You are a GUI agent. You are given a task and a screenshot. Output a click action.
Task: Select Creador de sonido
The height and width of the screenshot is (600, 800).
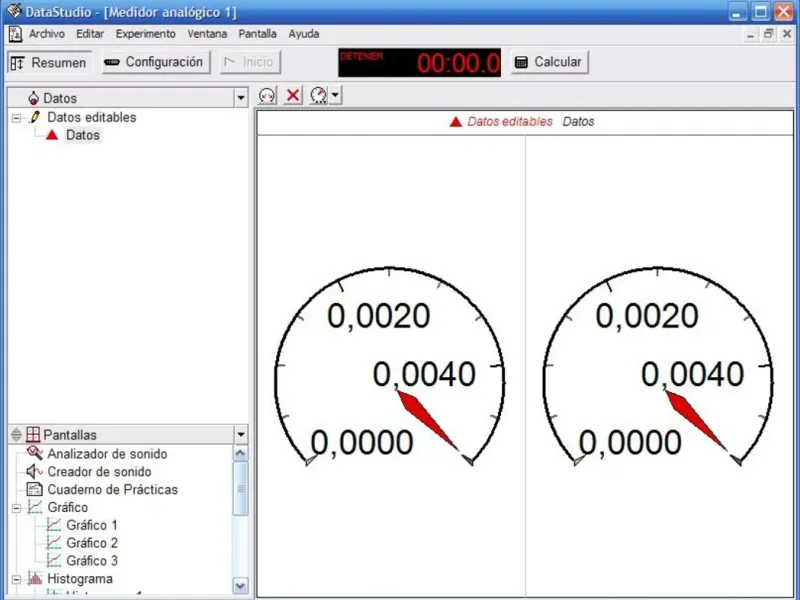[x=99, y=471]
